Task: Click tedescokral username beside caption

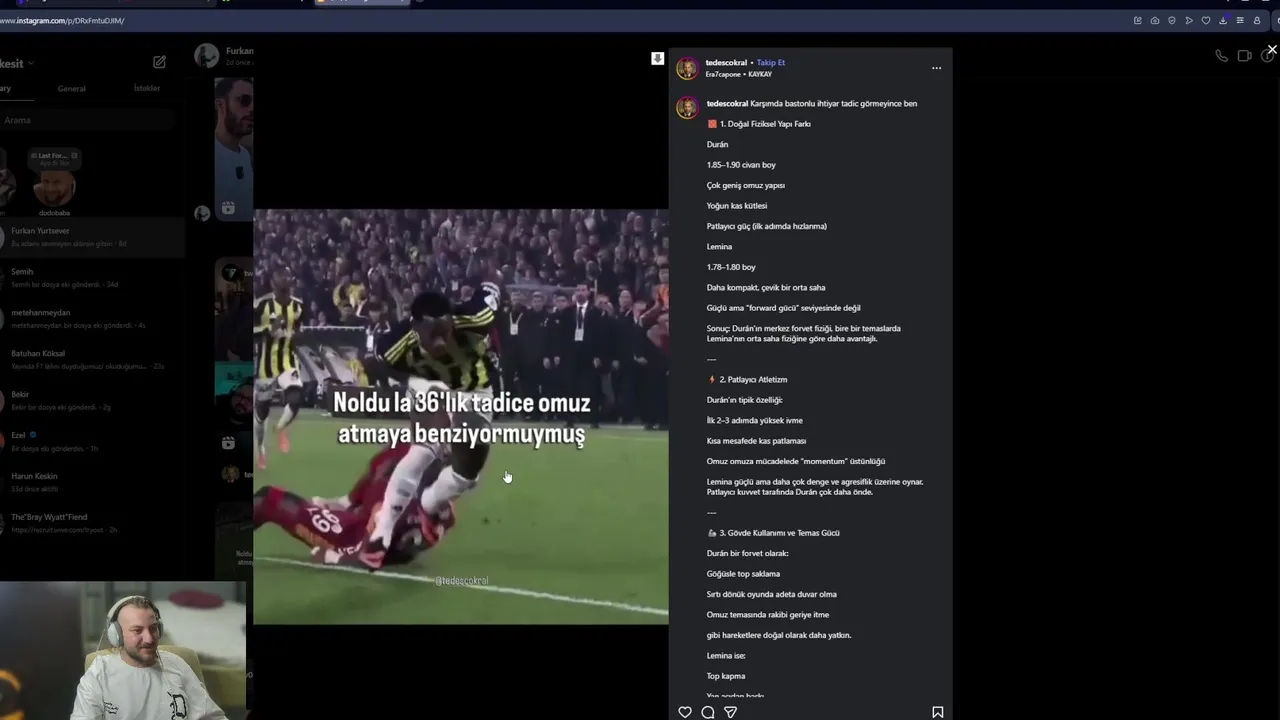Action: 727,103
